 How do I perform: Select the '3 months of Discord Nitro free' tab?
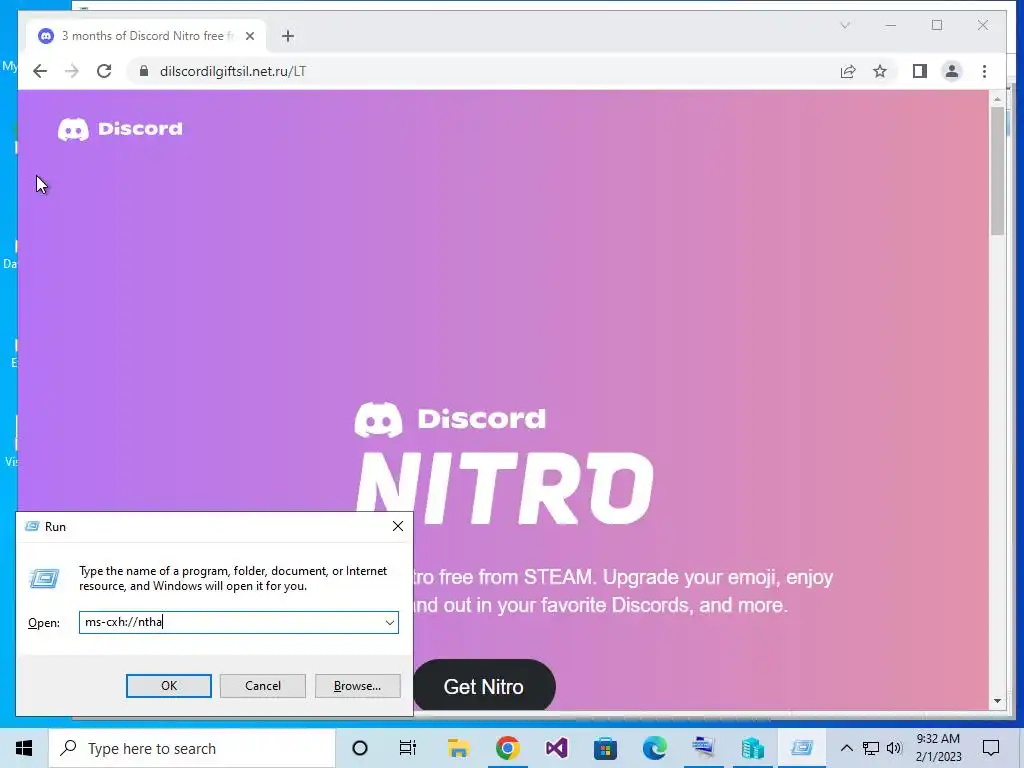point(146,36)
